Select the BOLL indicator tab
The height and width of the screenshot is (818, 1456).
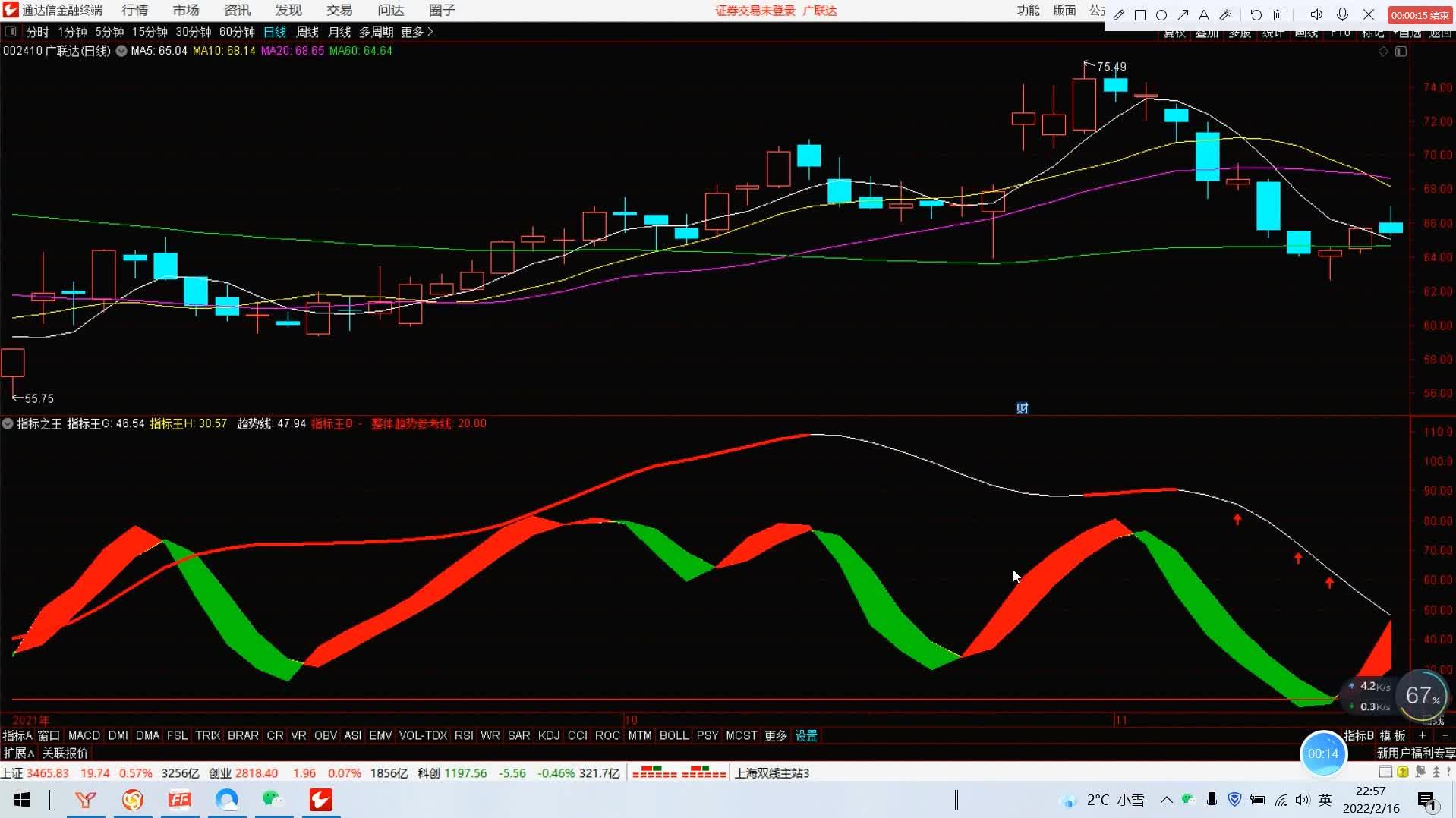674,735
